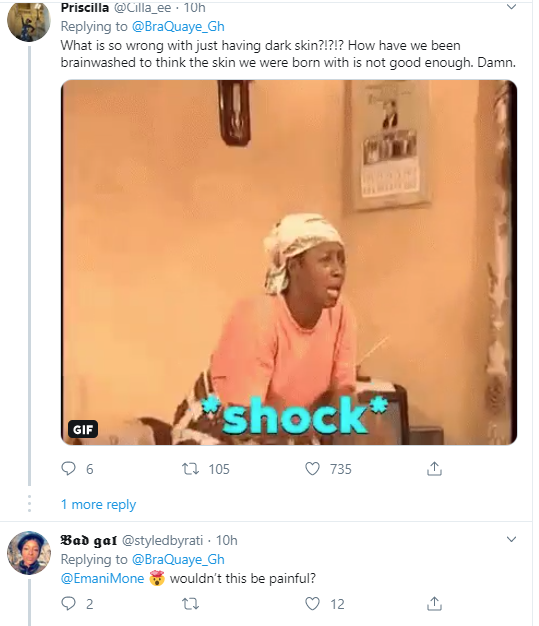This screenshot has height=626, width=539.
Task: Open the @BraQuaye_Gh link in Bad gal's tweet
Action: coord(178,559)
